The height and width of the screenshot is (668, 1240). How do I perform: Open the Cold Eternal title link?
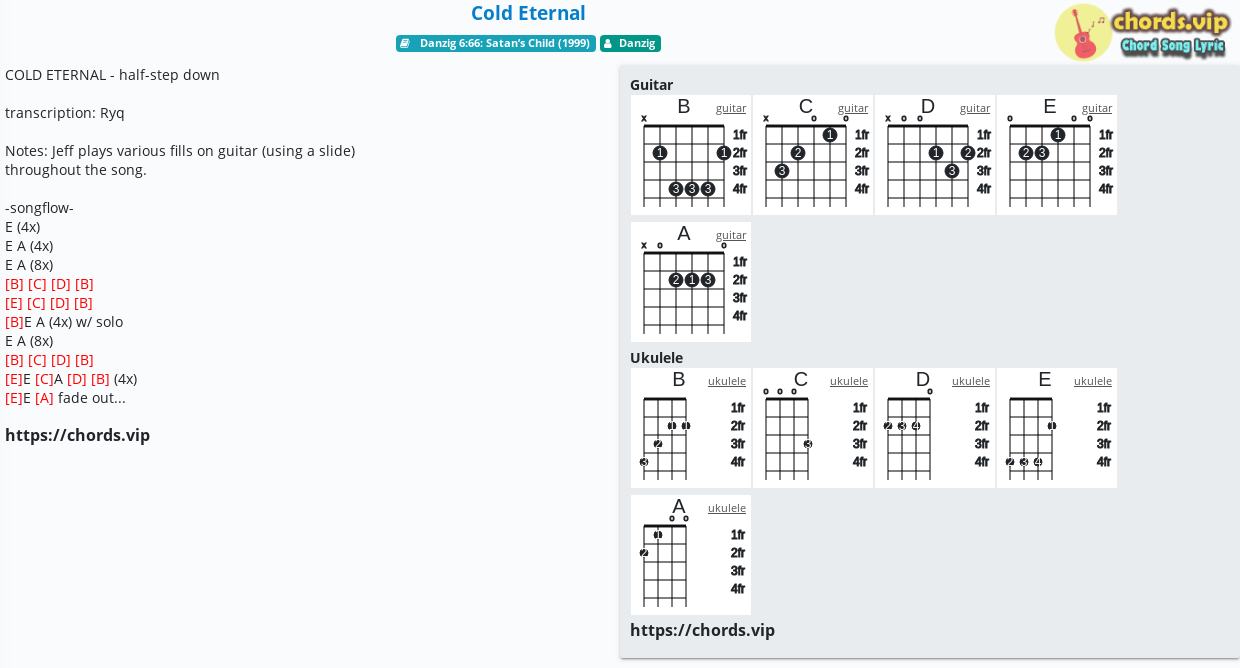pyautogui.click(x=528, y=13)
